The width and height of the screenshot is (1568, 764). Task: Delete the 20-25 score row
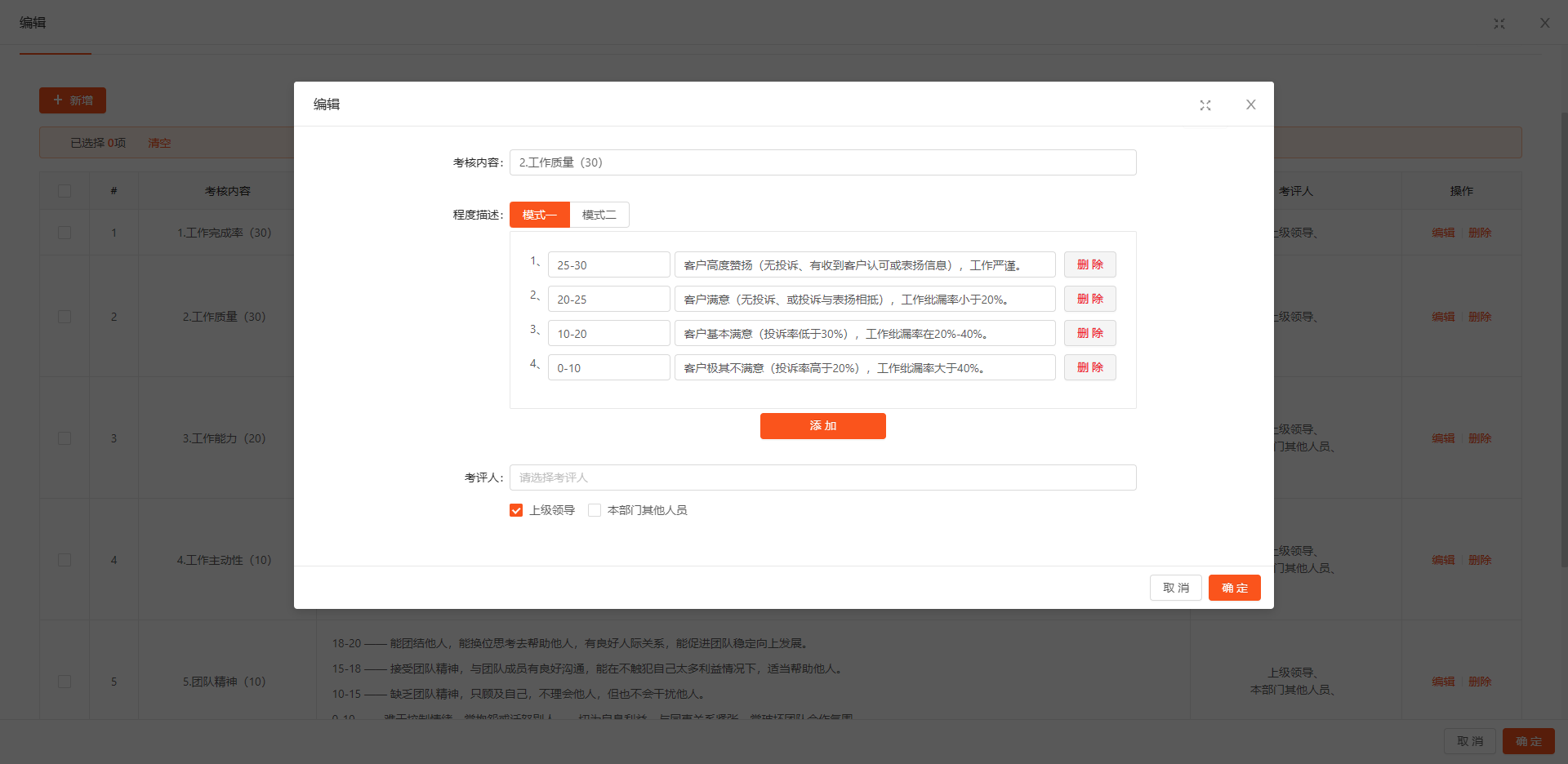[x=1089, y=299]
